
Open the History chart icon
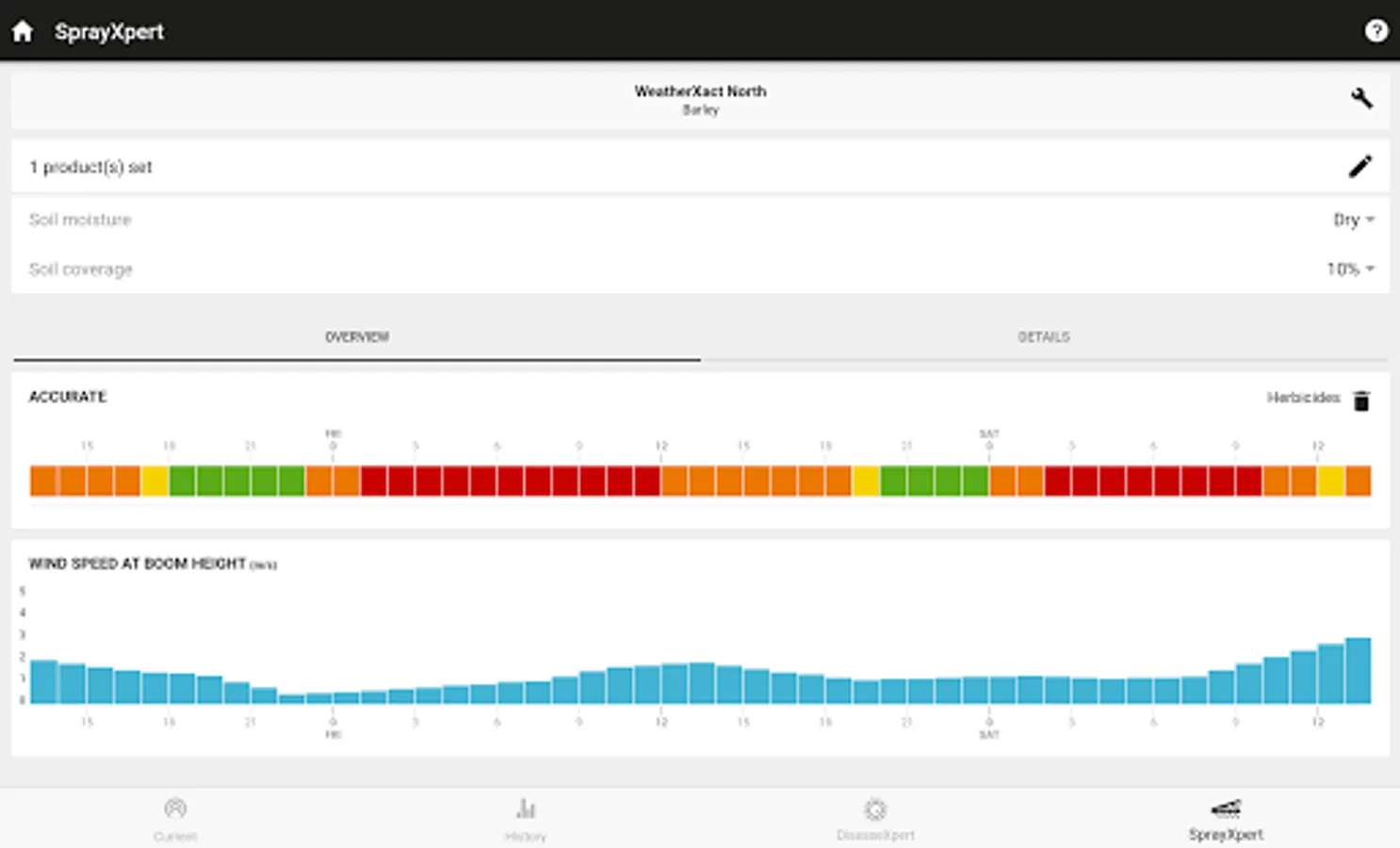tap(526, 808)
